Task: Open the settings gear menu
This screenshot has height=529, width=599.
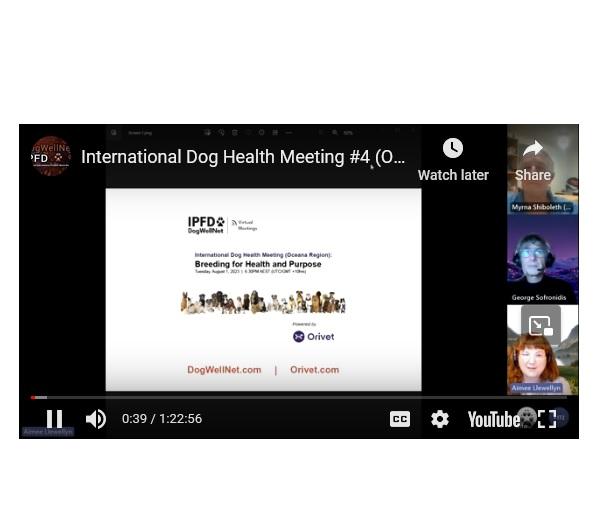Action: pos(440,419)
